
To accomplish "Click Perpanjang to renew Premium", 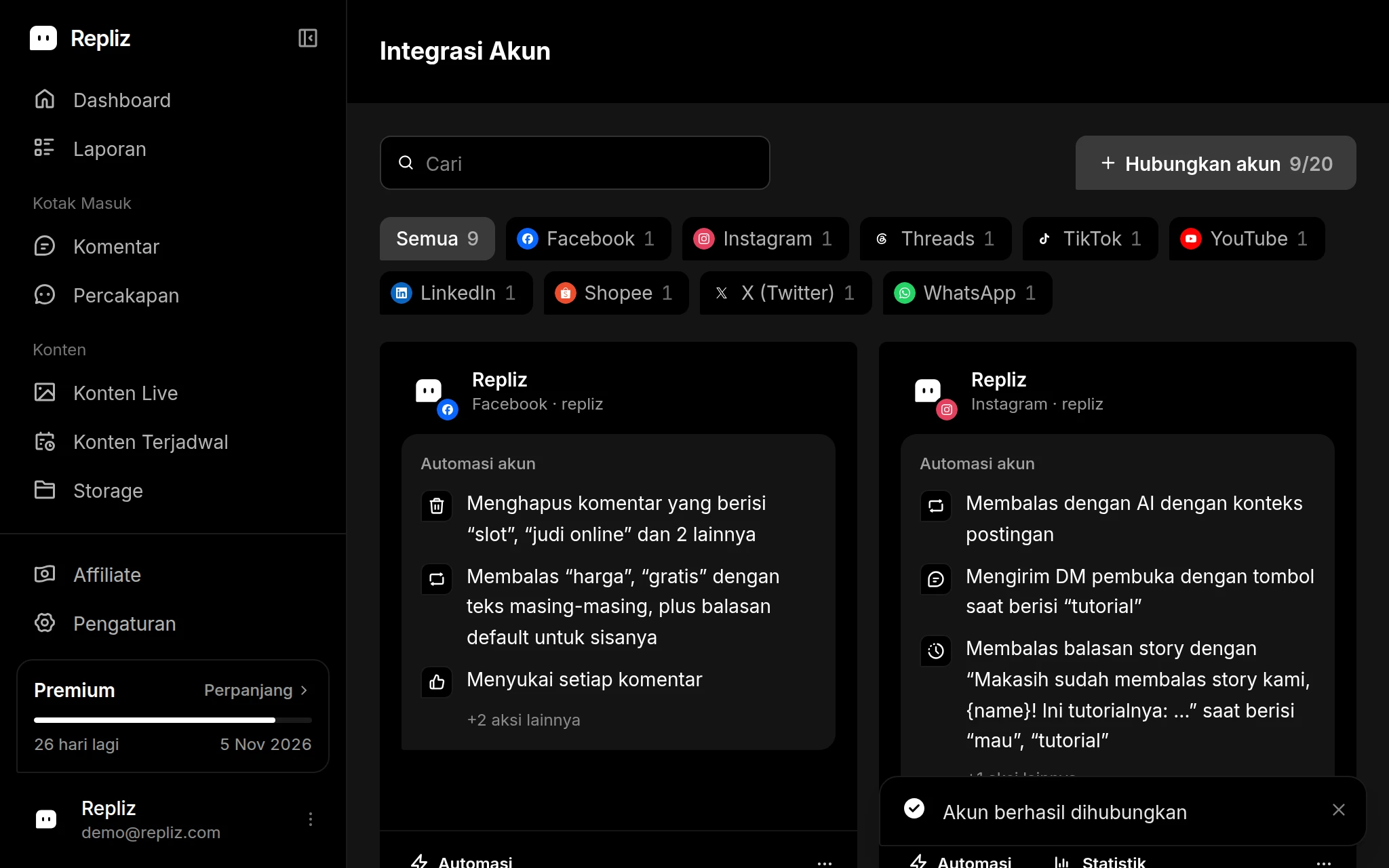I will [256, 690].
